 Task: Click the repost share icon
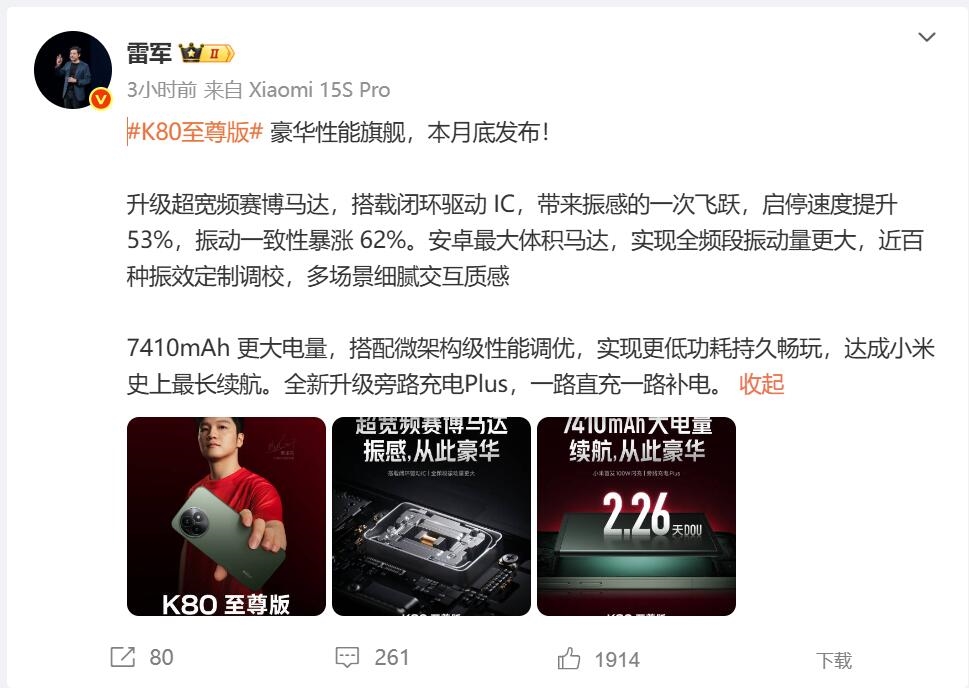(122, 657)
